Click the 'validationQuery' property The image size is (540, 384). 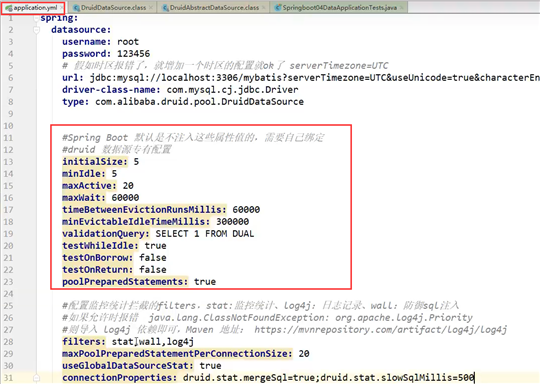coord(106,234)
